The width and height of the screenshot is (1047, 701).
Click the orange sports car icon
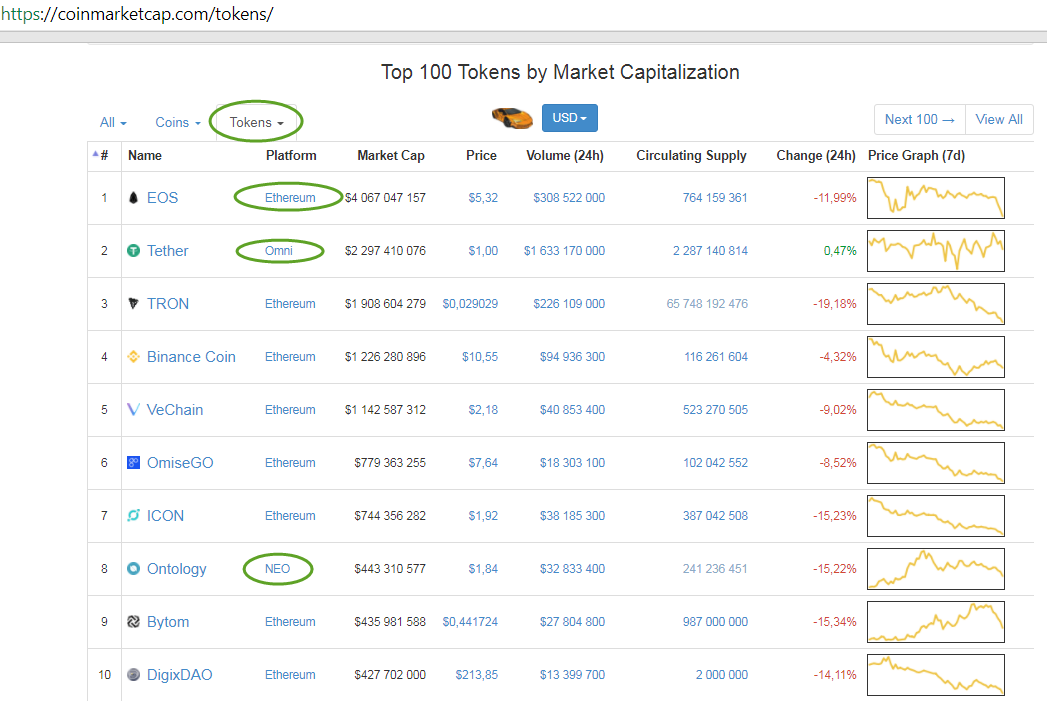tap(512, 118)
